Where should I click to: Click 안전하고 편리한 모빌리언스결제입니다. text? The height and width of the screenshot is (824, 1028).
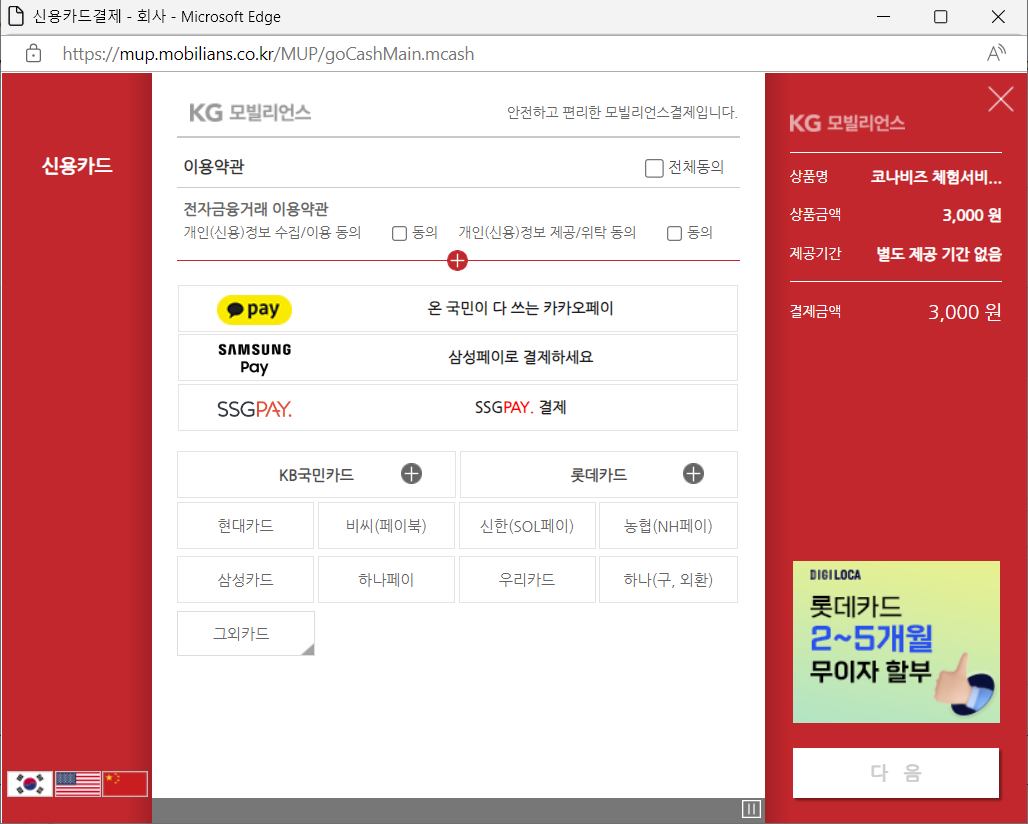click(622, 113)
